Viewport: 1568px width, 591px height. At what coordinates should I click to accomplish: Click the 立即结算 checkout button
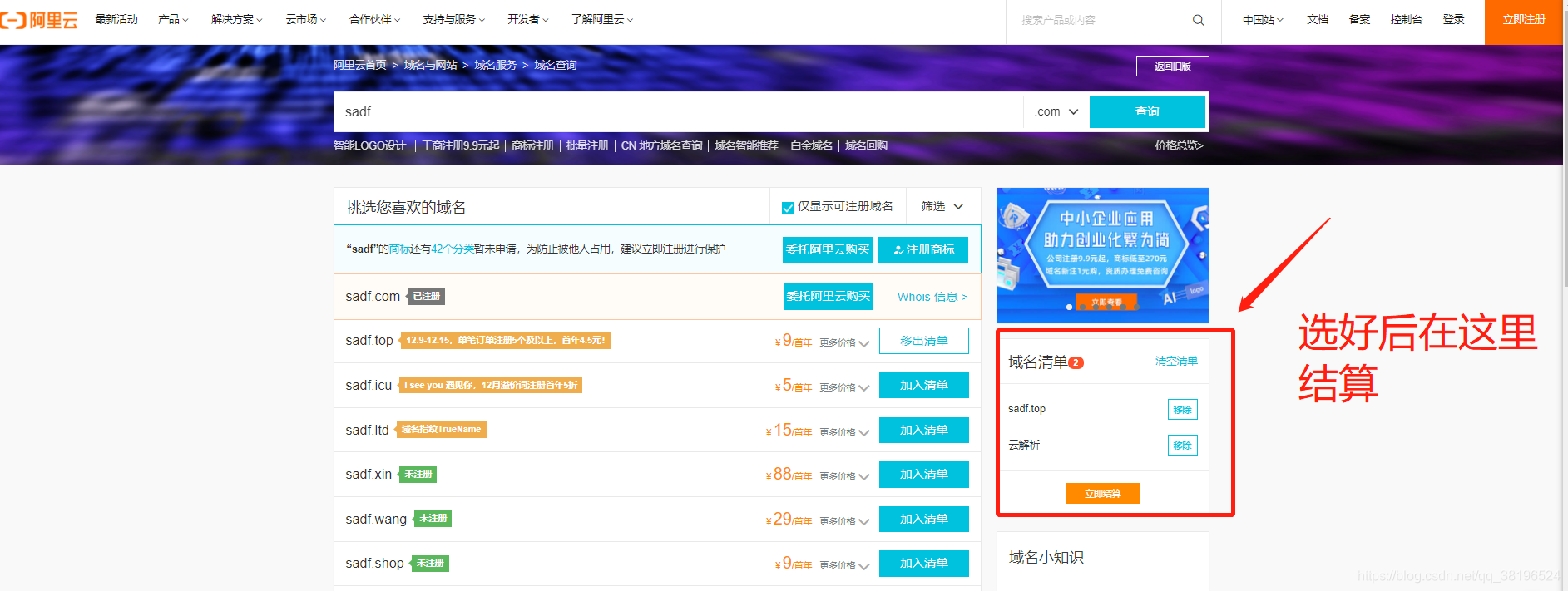[x=1102, y=494]
